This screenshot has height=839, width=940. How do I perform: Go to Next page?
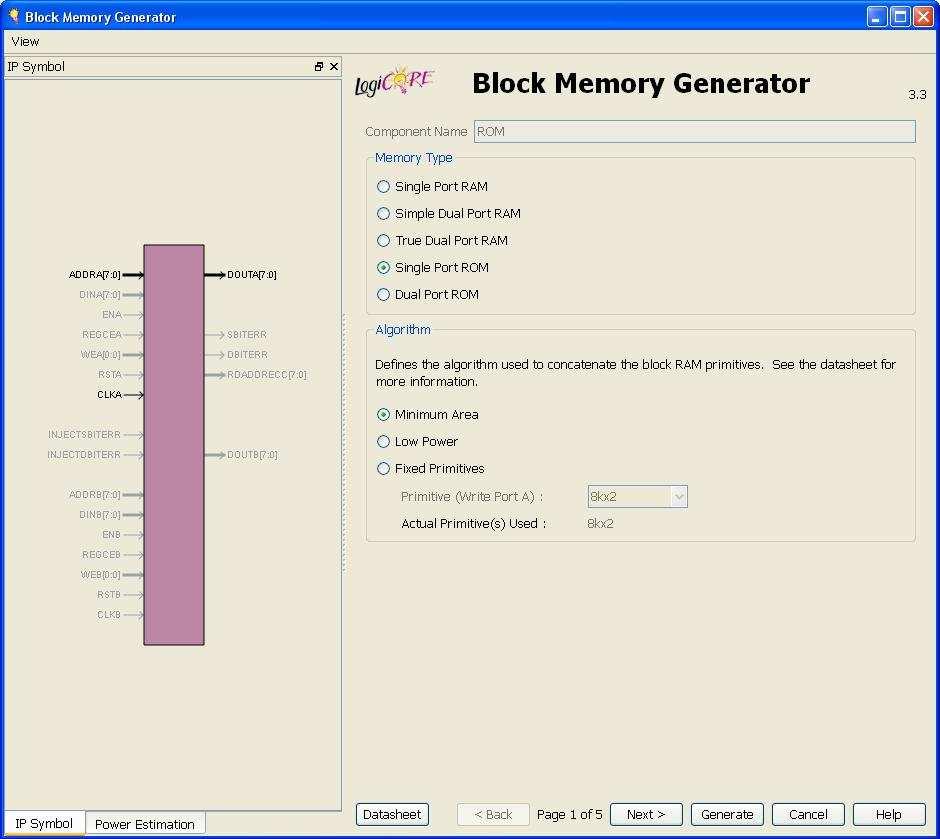coord(646,814)
